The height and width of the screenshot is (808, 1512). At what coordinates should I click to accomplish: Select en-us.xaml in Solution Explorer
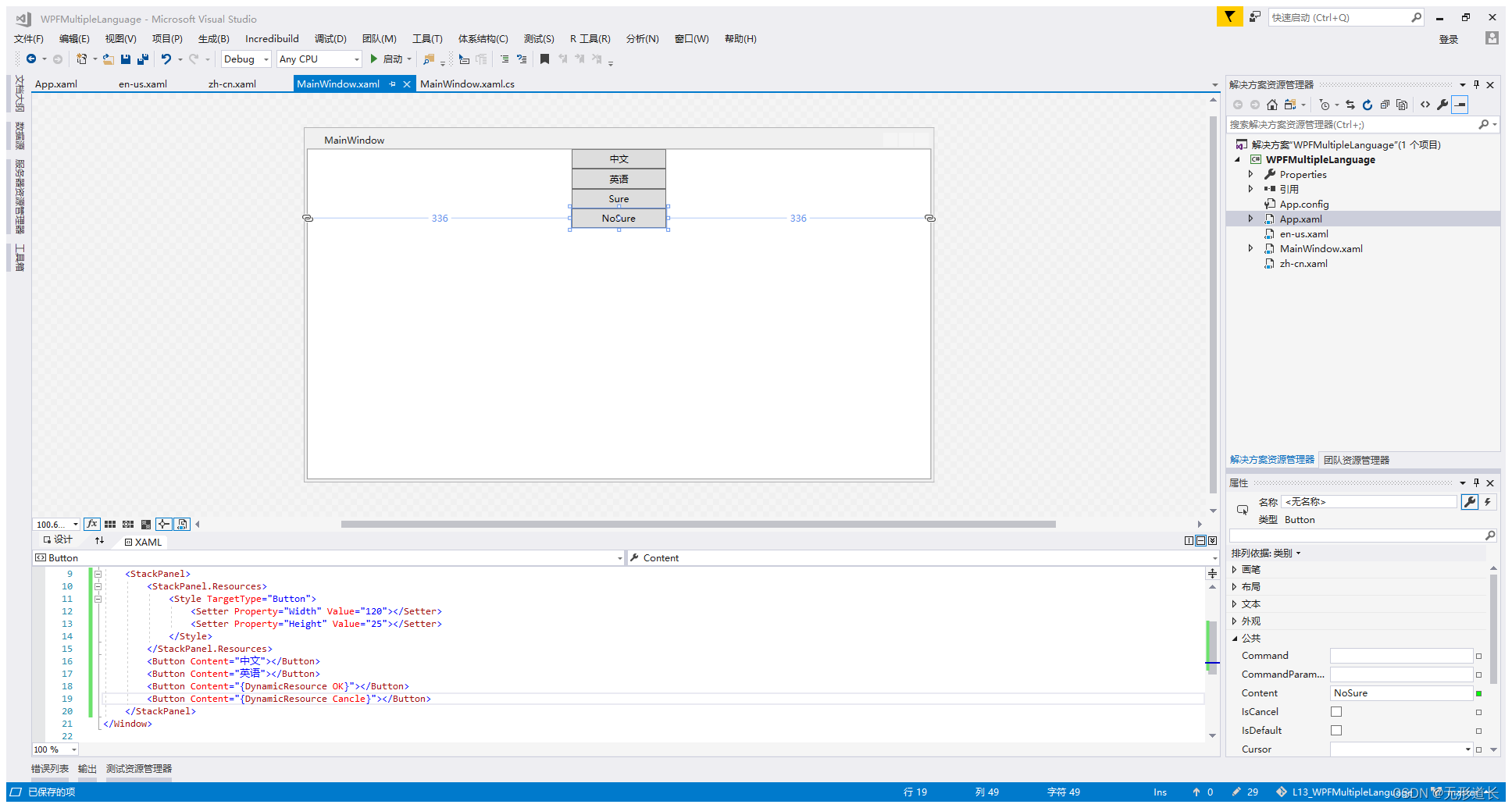pyautogui.click(x=1303, y=233)
